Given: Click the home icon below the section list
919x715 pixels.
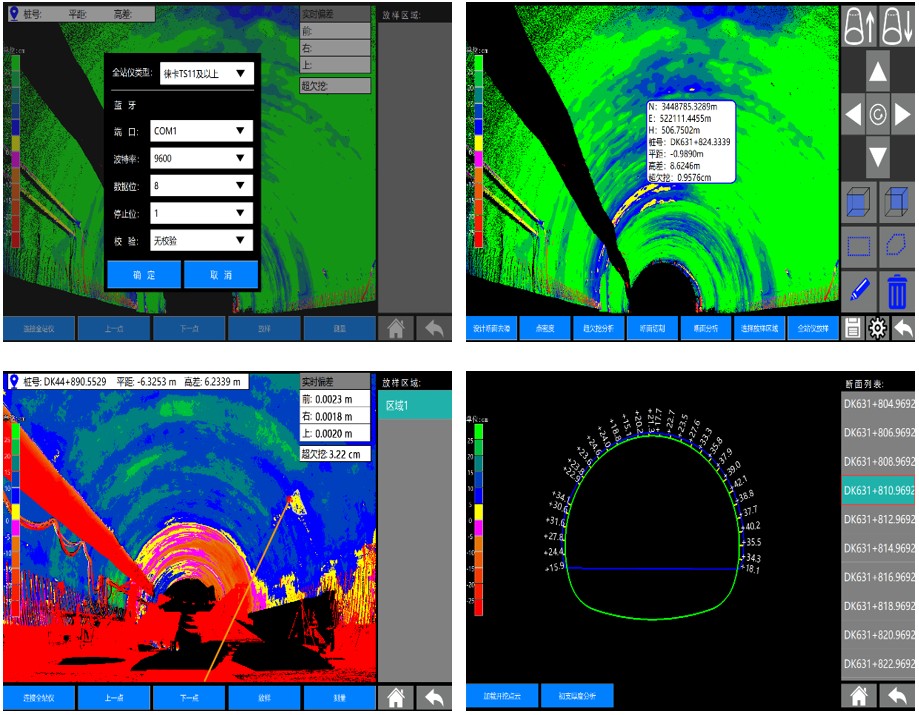Looking at the screenshot, I should click(x=857, y=696).
